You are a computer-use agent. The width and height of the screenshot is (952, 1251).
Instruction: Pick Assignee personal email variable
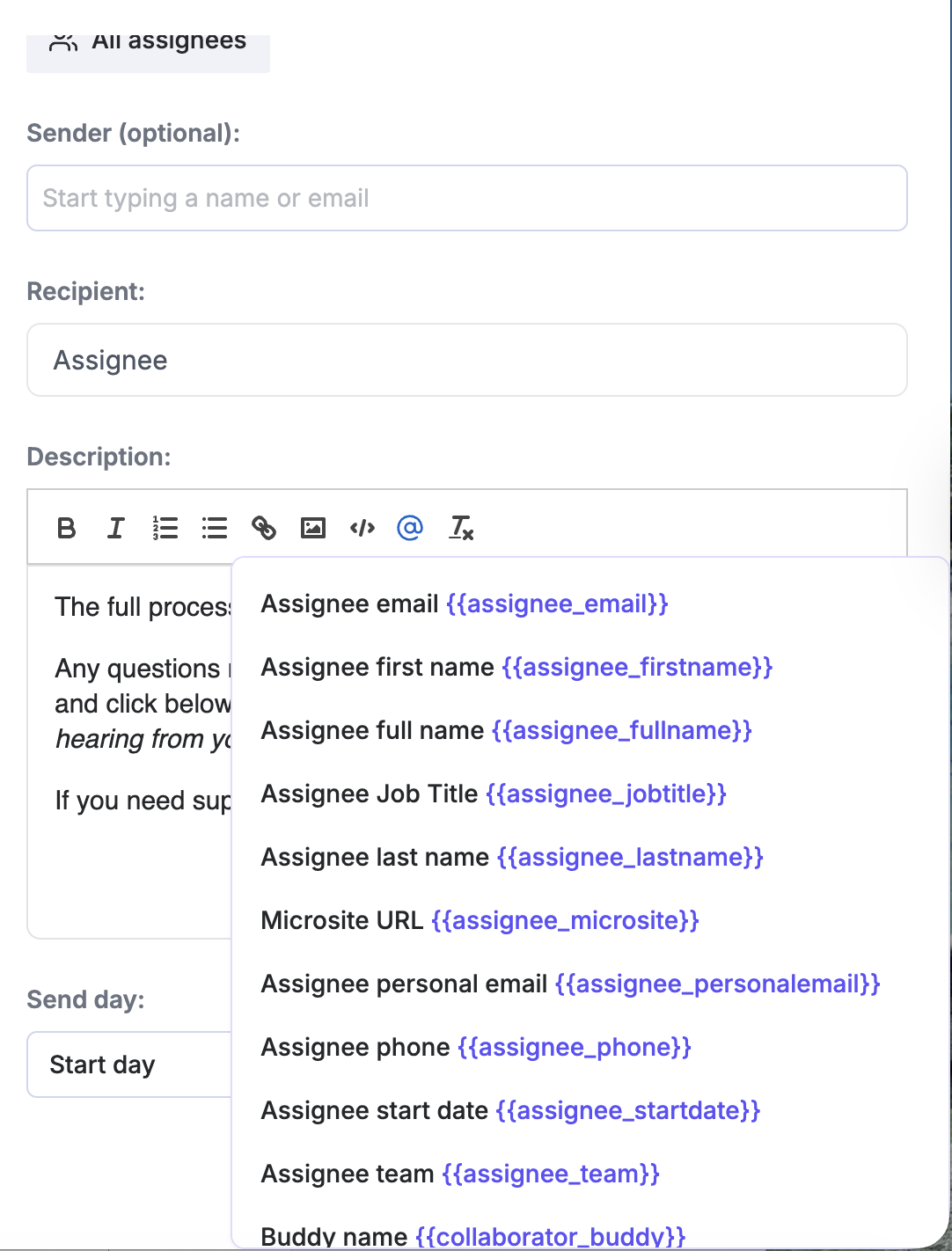[571, 984]
